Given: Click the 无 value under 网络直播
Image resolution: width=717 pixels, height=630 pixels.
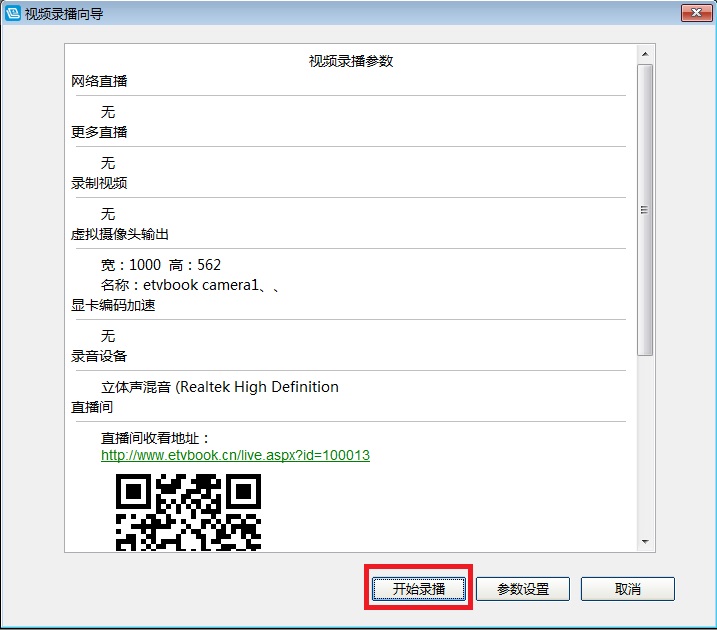Looking at the screenshot, I should pyautogui.click(x=108, y=112).
